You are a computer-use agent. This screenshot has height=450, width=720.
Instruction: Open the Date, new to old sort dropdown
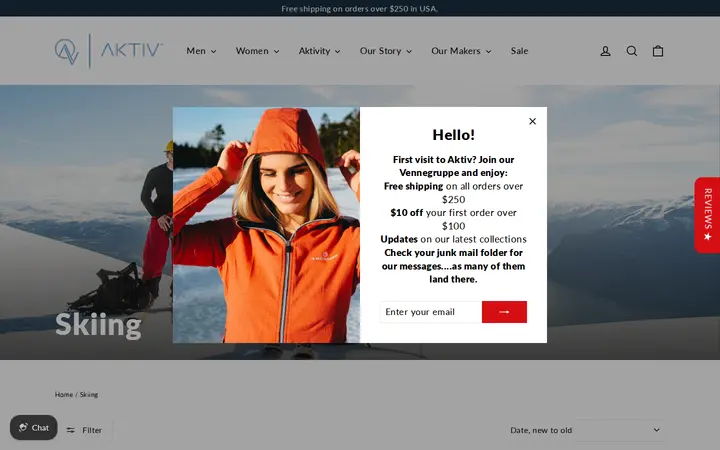click(x=586, y=430)
